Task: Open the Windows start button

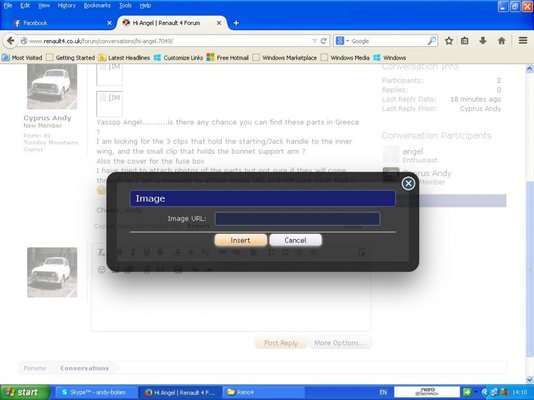Action: (25, 392)
